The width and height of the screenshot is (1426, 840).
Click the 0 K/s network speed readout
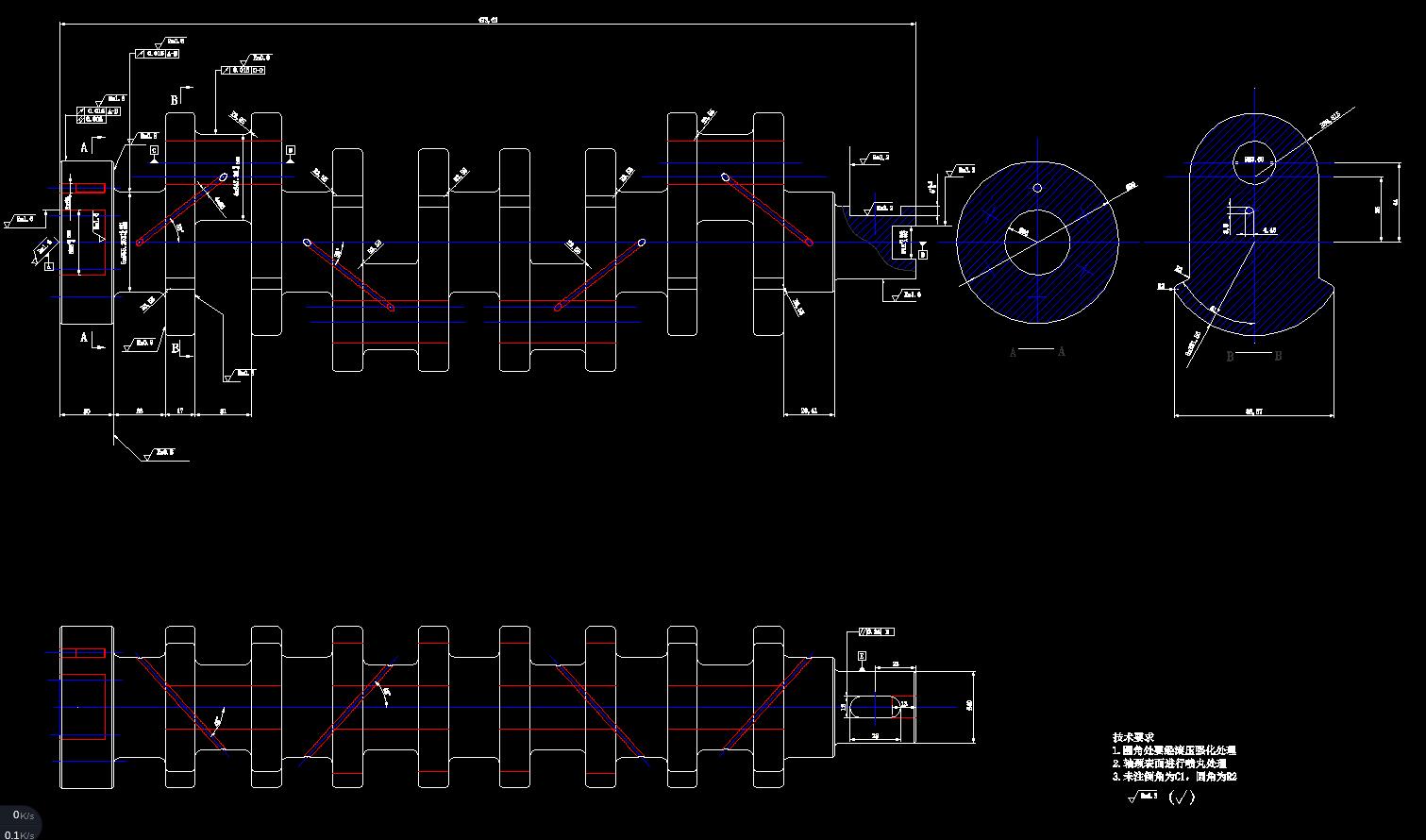coord(24,815)
